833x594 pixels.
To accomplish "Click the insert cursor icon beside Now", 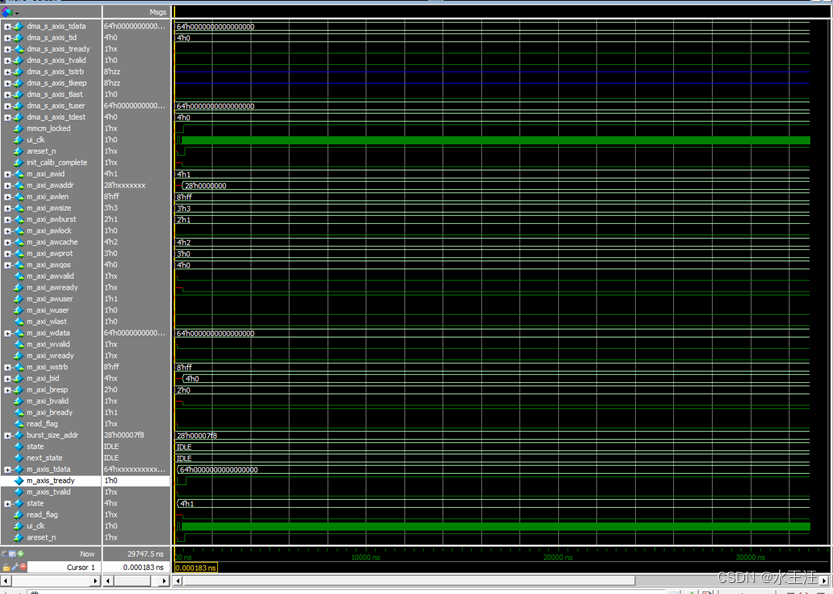I will pyautogui.click(x=3, y=554).
